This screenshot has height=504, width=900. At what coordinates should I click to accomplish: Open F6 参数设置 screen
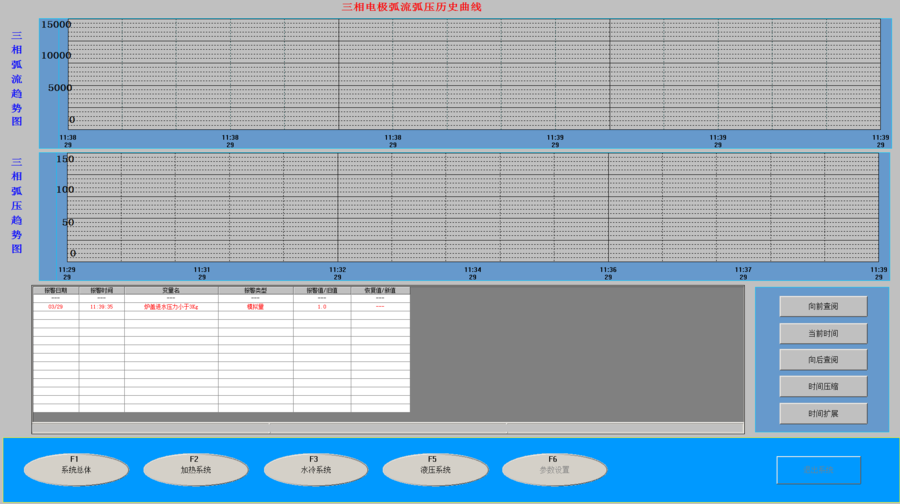click(x=554, y=469)
